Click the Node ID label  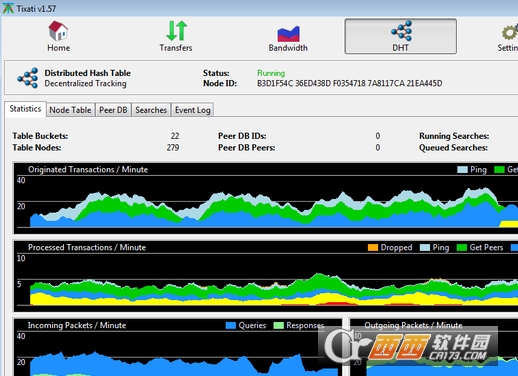click(220, 83)
